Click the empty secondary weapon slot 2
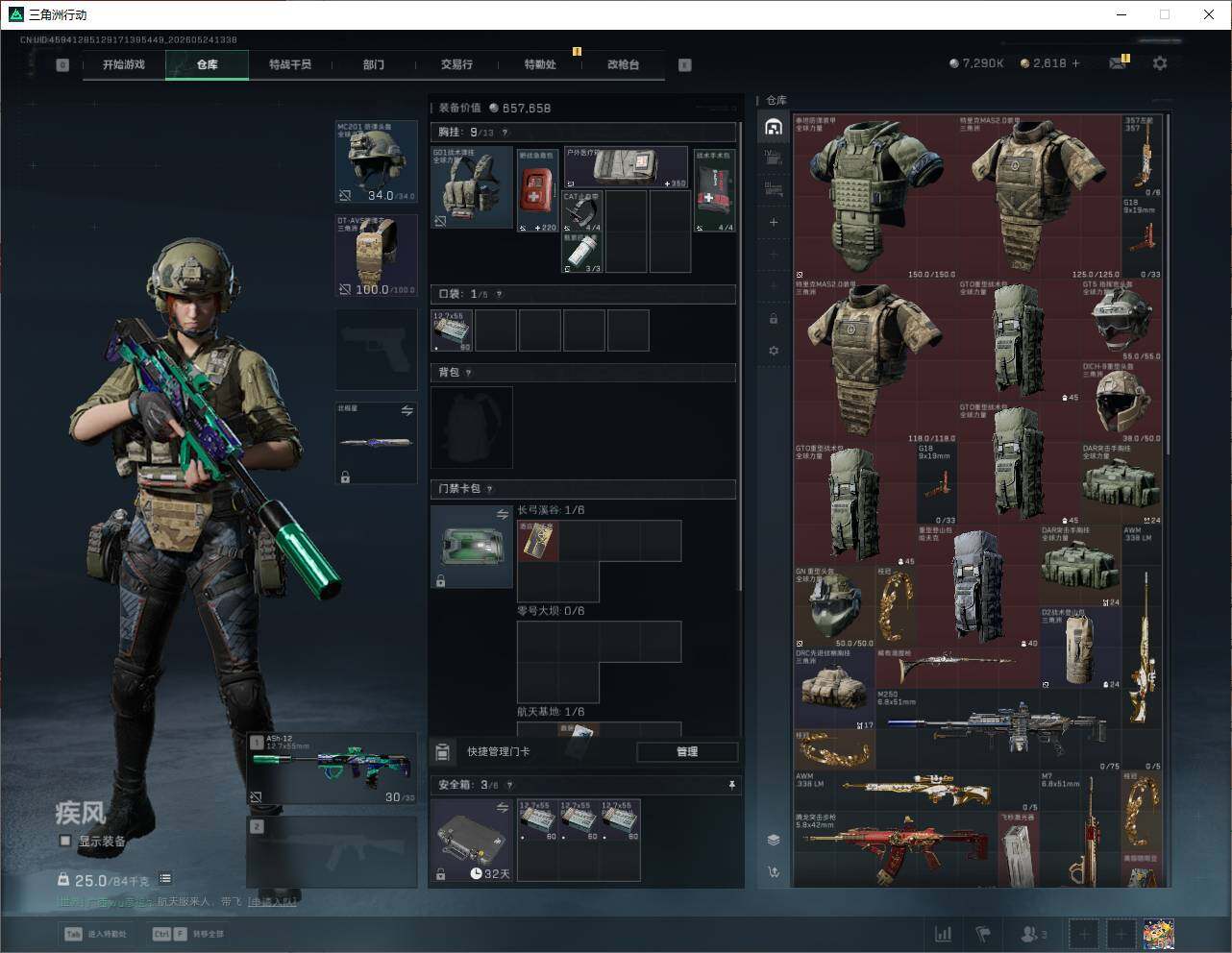 coord(332,852)
